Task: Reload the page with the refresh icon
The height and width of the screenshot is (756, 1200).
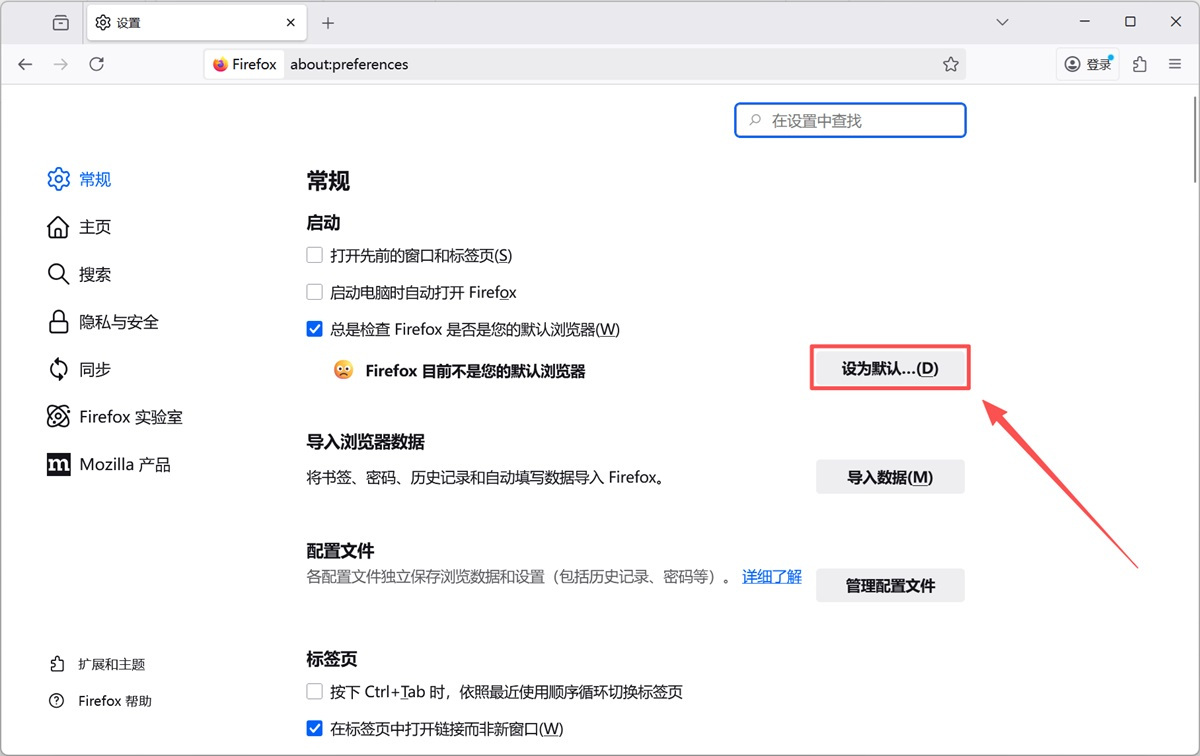Action: pos(96,63)
